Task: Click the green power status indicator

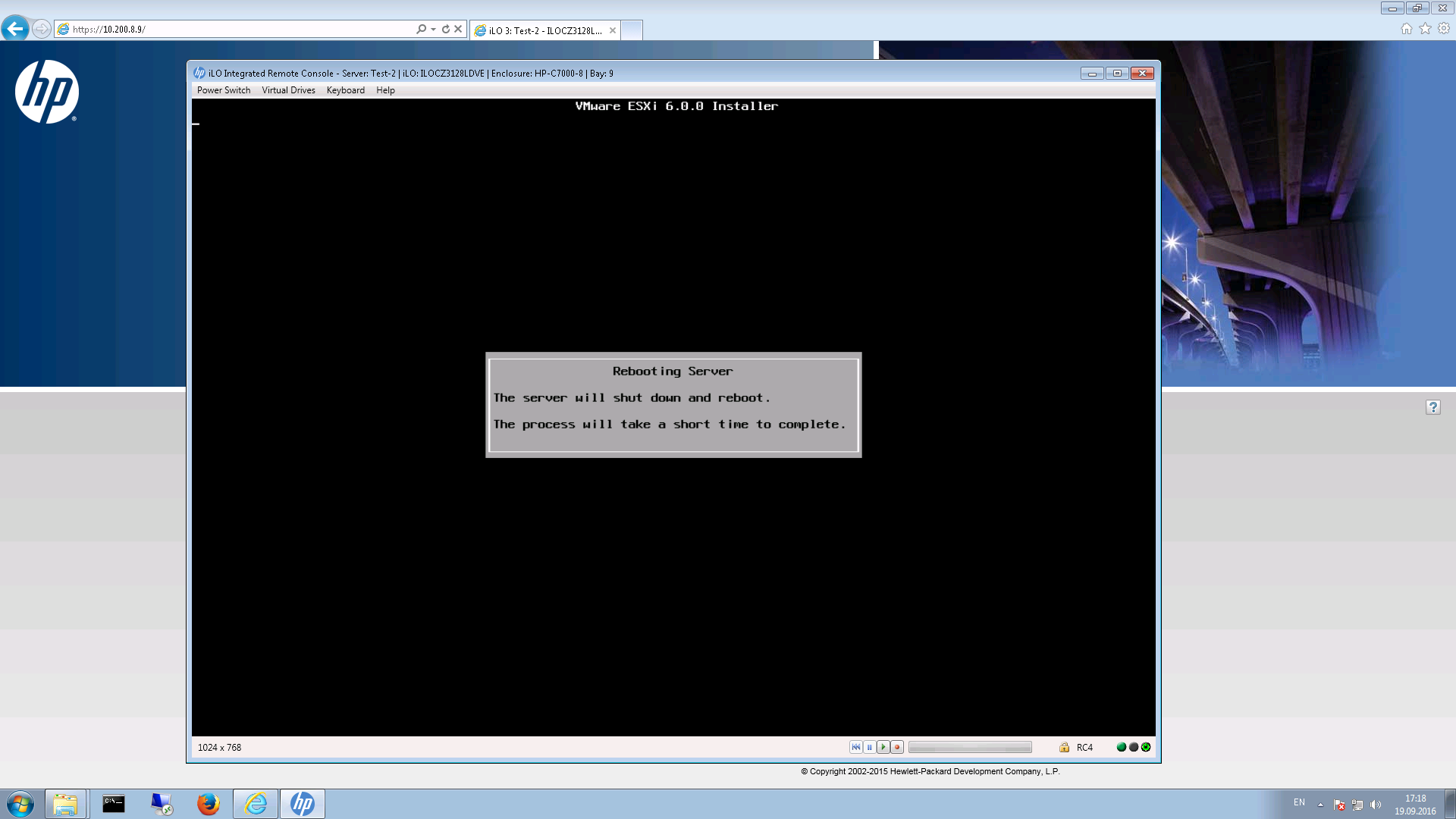Action: (1146, 747)
